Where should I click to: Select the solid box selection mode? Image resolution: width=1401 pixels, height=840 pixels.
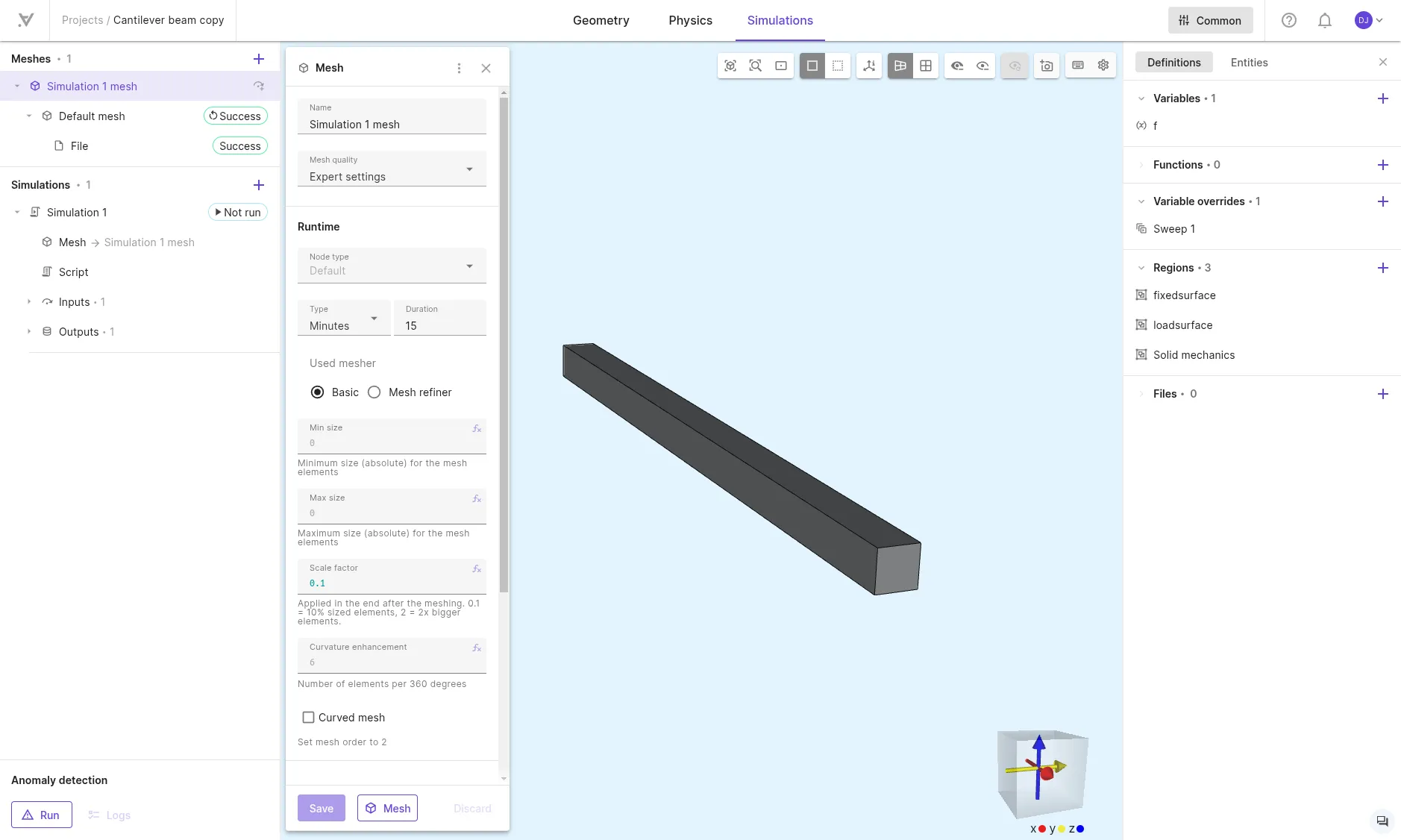pyautogui.click(x=812, y=66)
